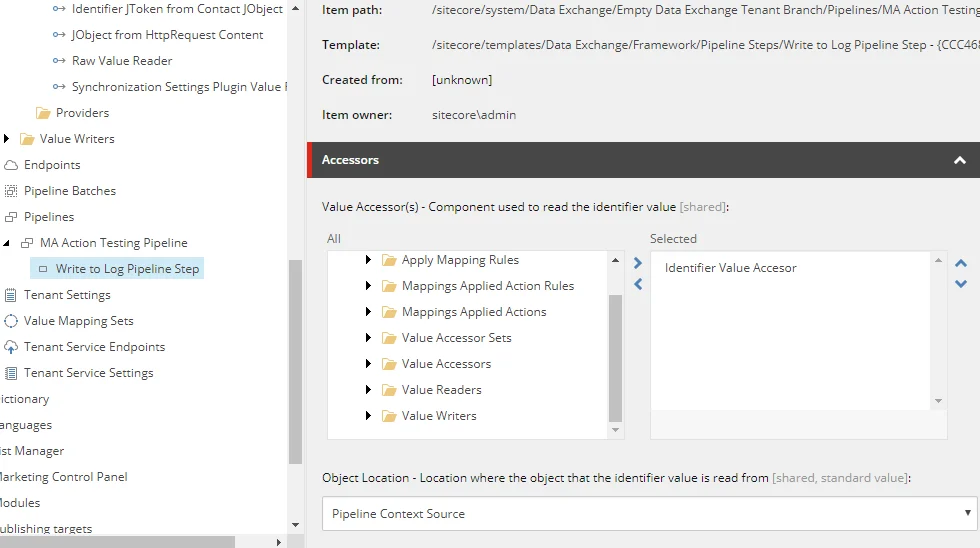980x548 pixels.
Task: Click the Synchronization Settings Plugin Value icon
Action: coord(59,87)
